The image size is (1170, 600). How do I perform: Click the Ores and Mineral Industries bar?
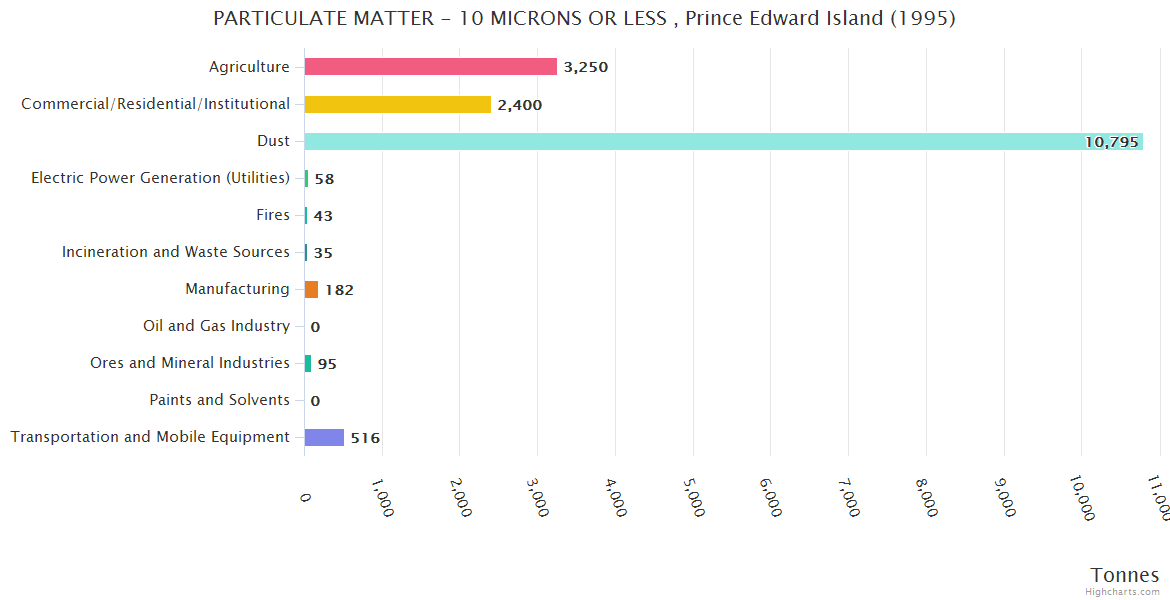coord(308,363)
